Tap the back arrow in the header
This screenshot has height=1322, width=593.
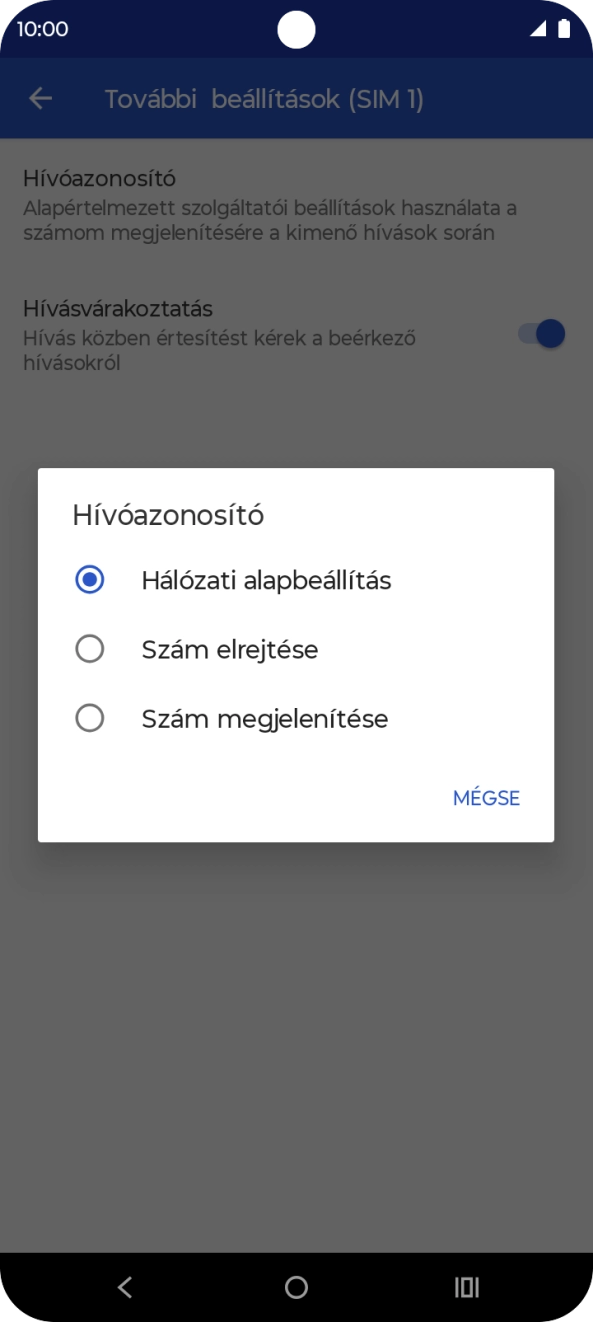coord(39,98)
